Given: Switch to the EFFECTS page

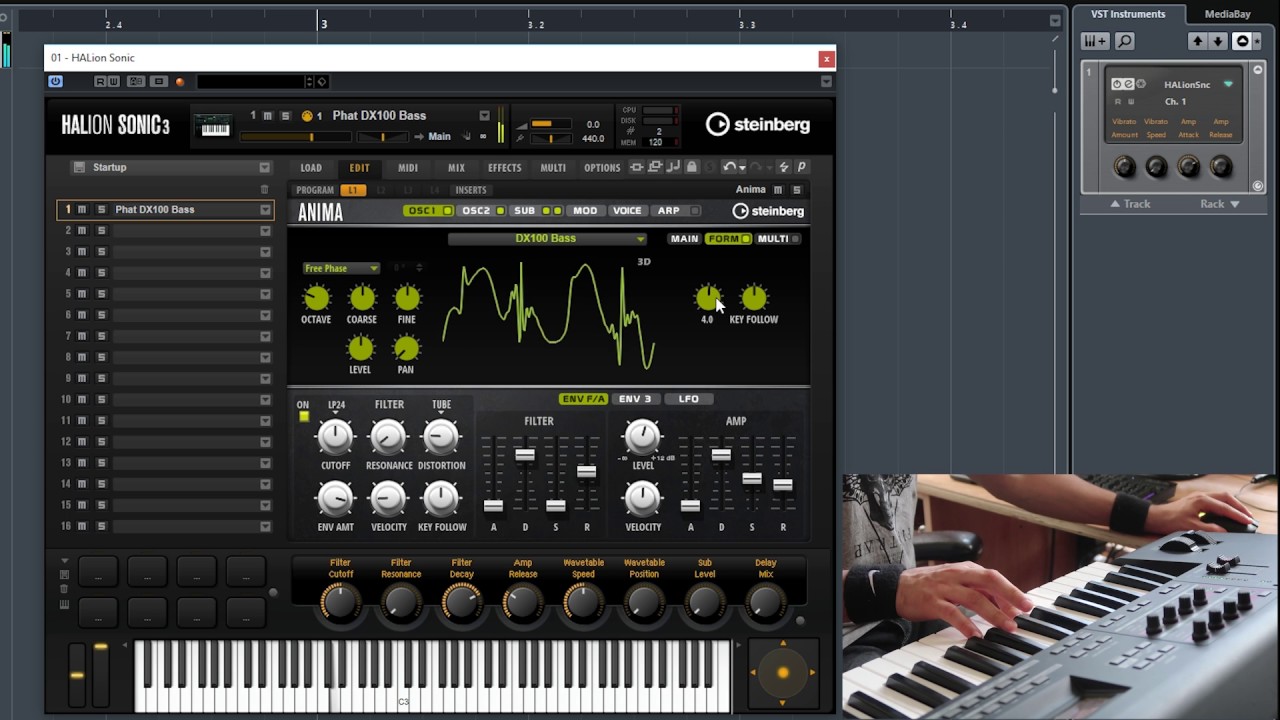Looking at the screenshot, I should (504, 168).
